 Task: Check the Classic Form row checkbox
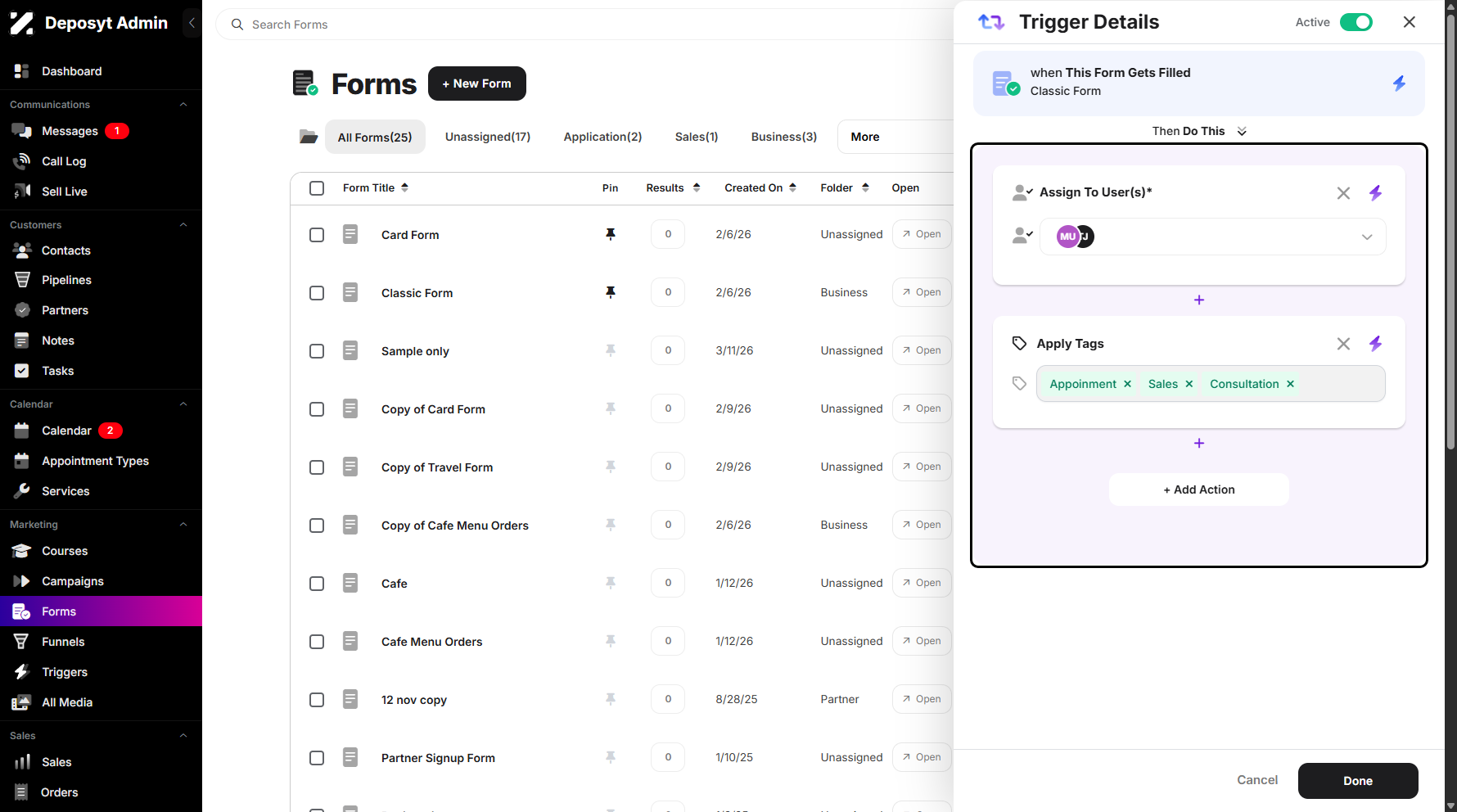click(317, 293)
